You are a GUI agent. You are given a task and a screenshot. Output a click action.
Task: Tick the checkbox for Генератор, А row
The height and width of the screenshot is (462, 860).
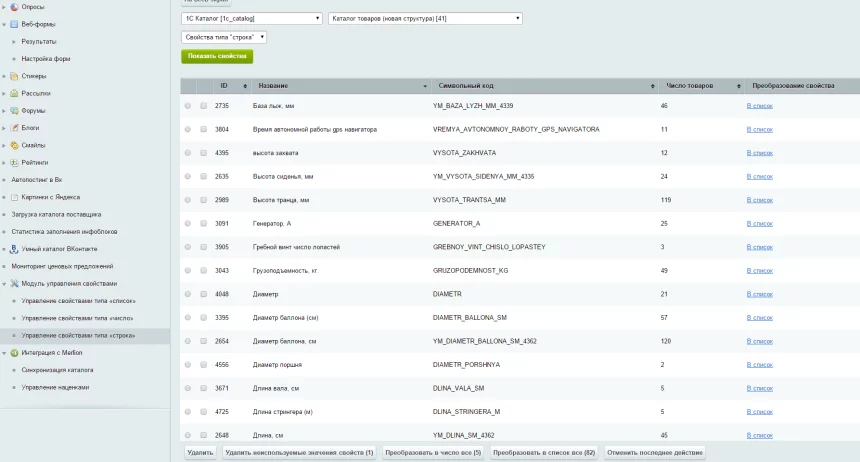click(x=203, y=223)
